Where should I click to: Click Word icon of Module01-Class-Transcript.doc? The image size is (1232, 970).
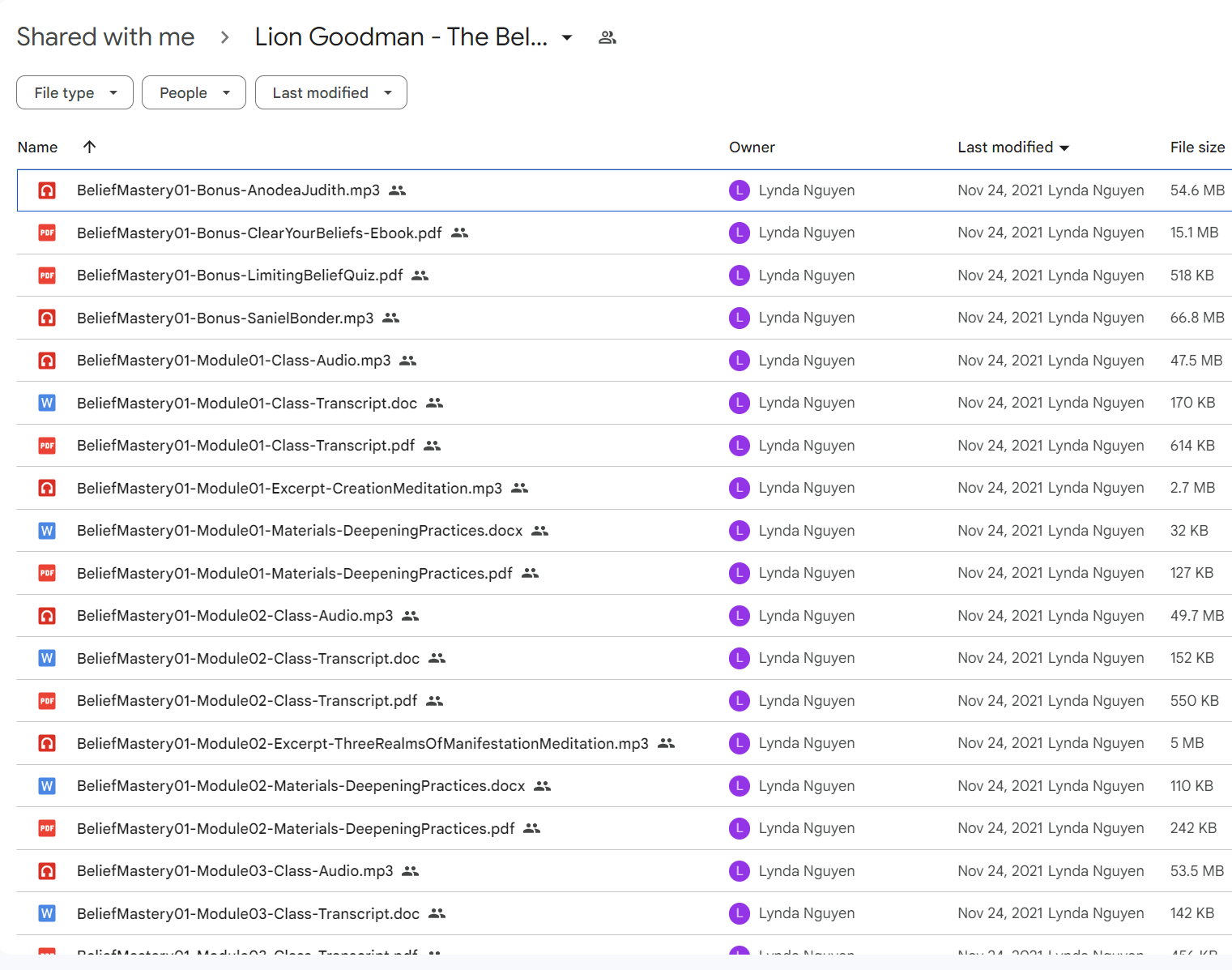47,403
